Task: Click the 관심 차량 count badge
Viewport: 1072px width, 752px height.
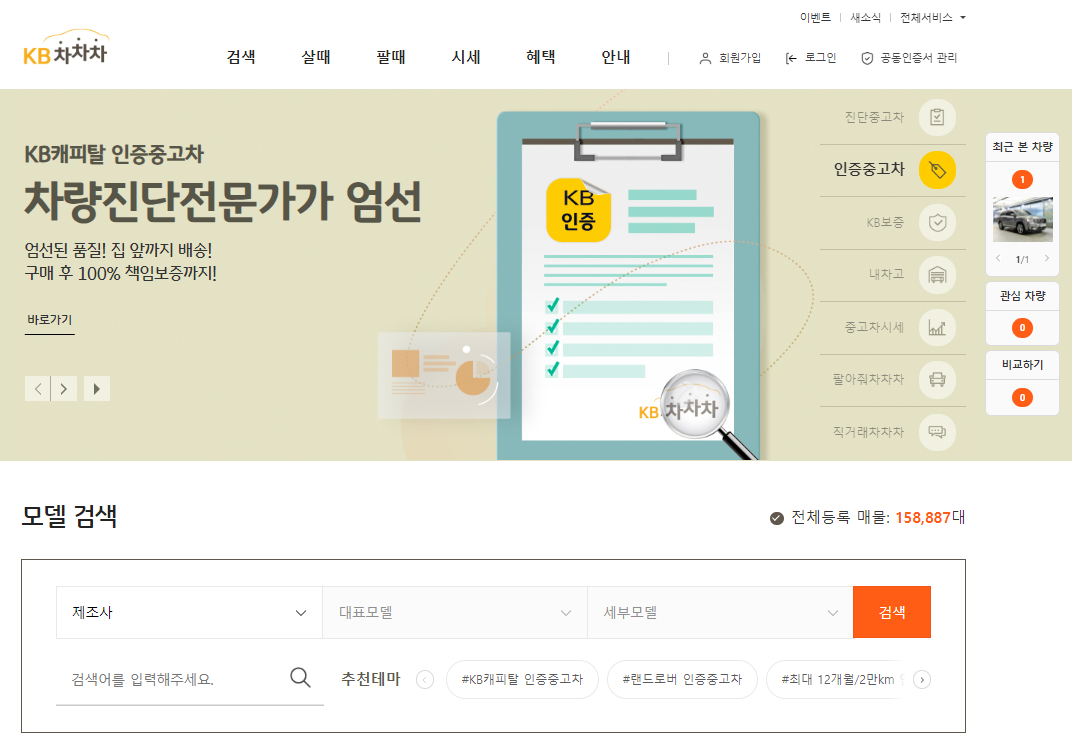Action: point(1023,328)
